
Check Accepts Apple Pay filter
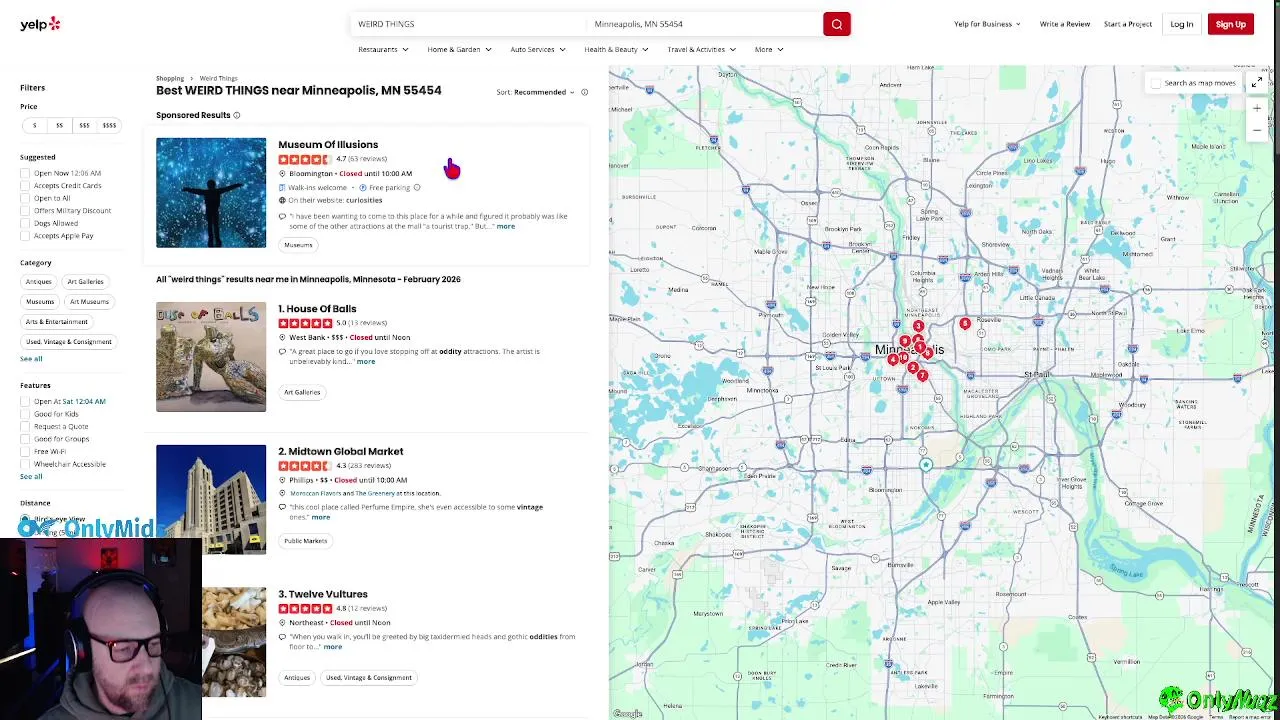25,236
